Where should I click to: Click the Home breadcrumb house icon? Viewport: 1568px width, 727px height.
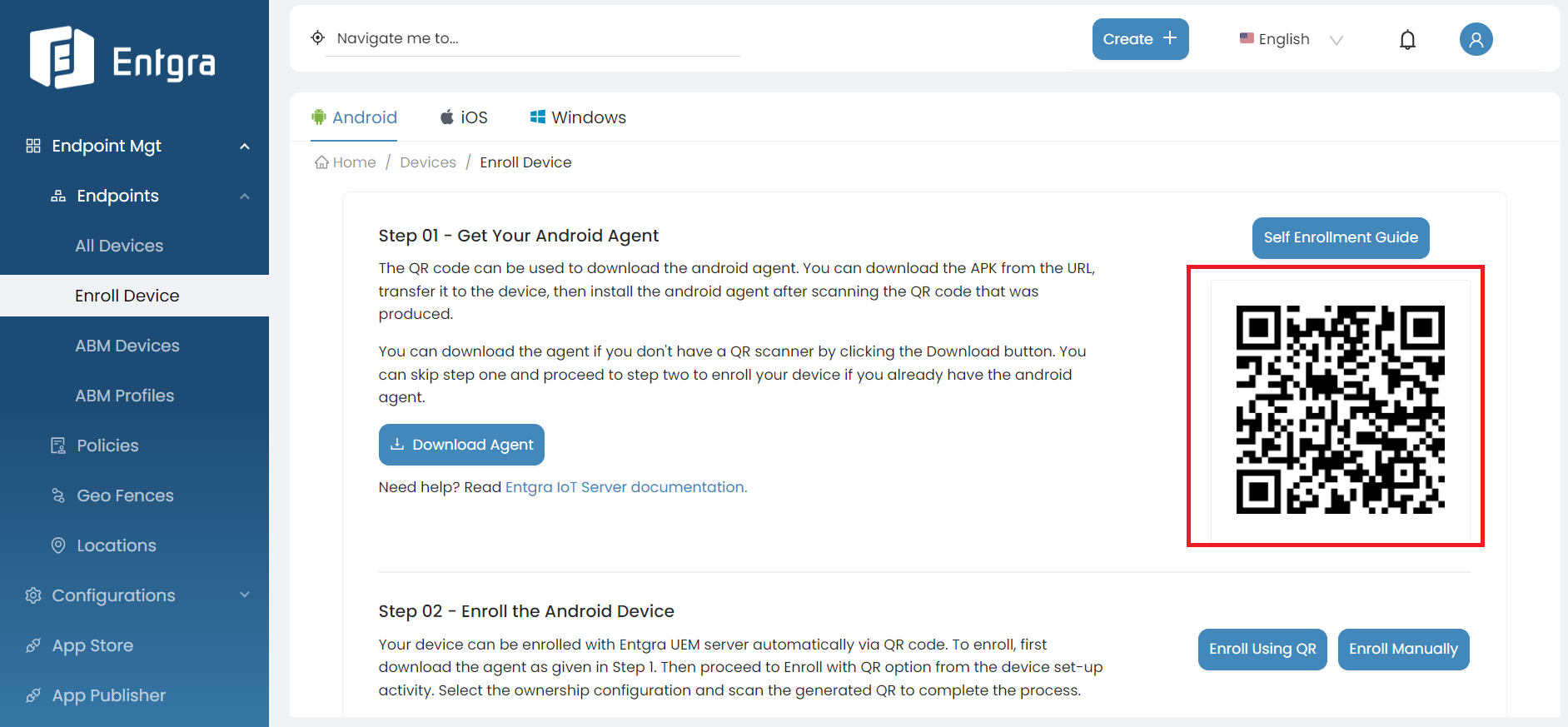[321, 162]
